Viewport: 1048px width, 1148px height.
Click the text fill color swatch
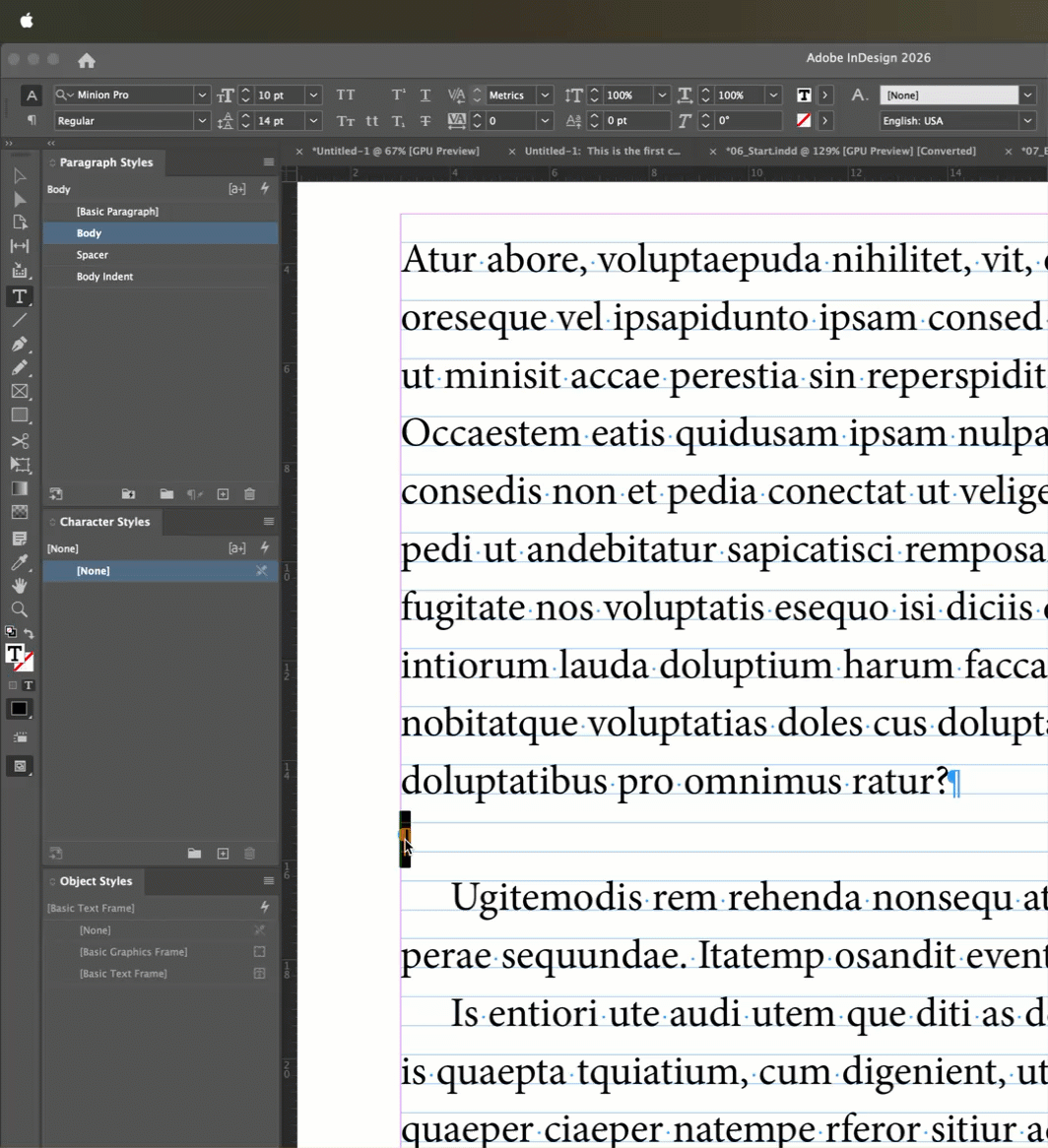pos(15,654)
